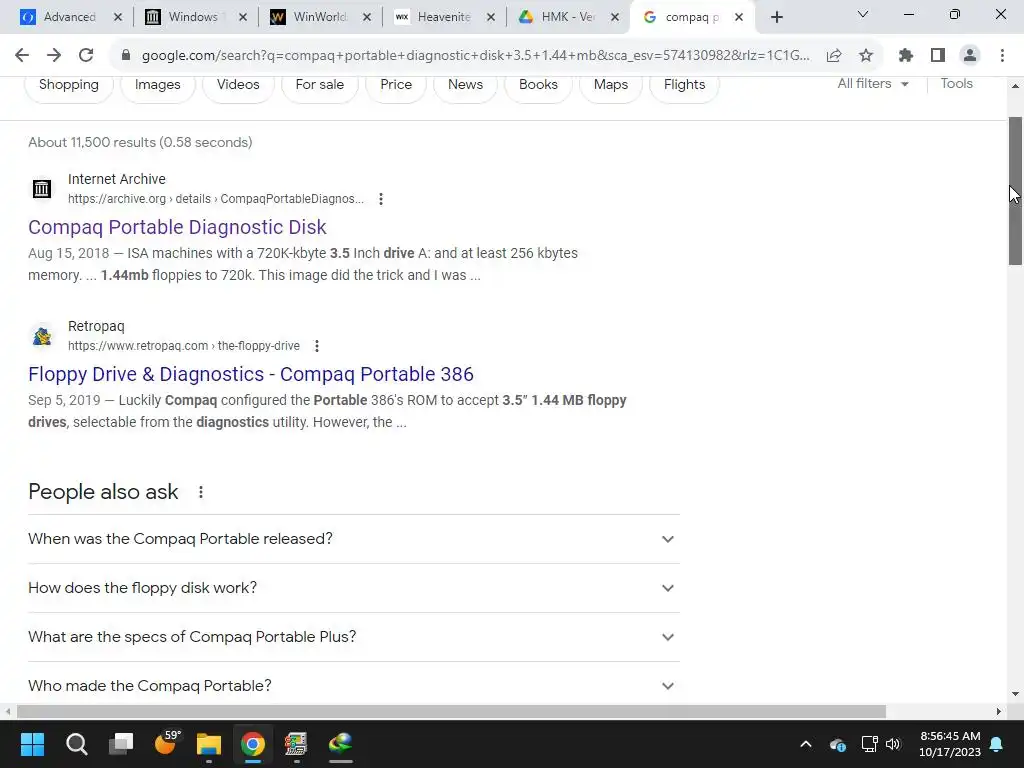Open Windows Start menu
Viewport: 1024px width, 768px height.
(32, 744)
